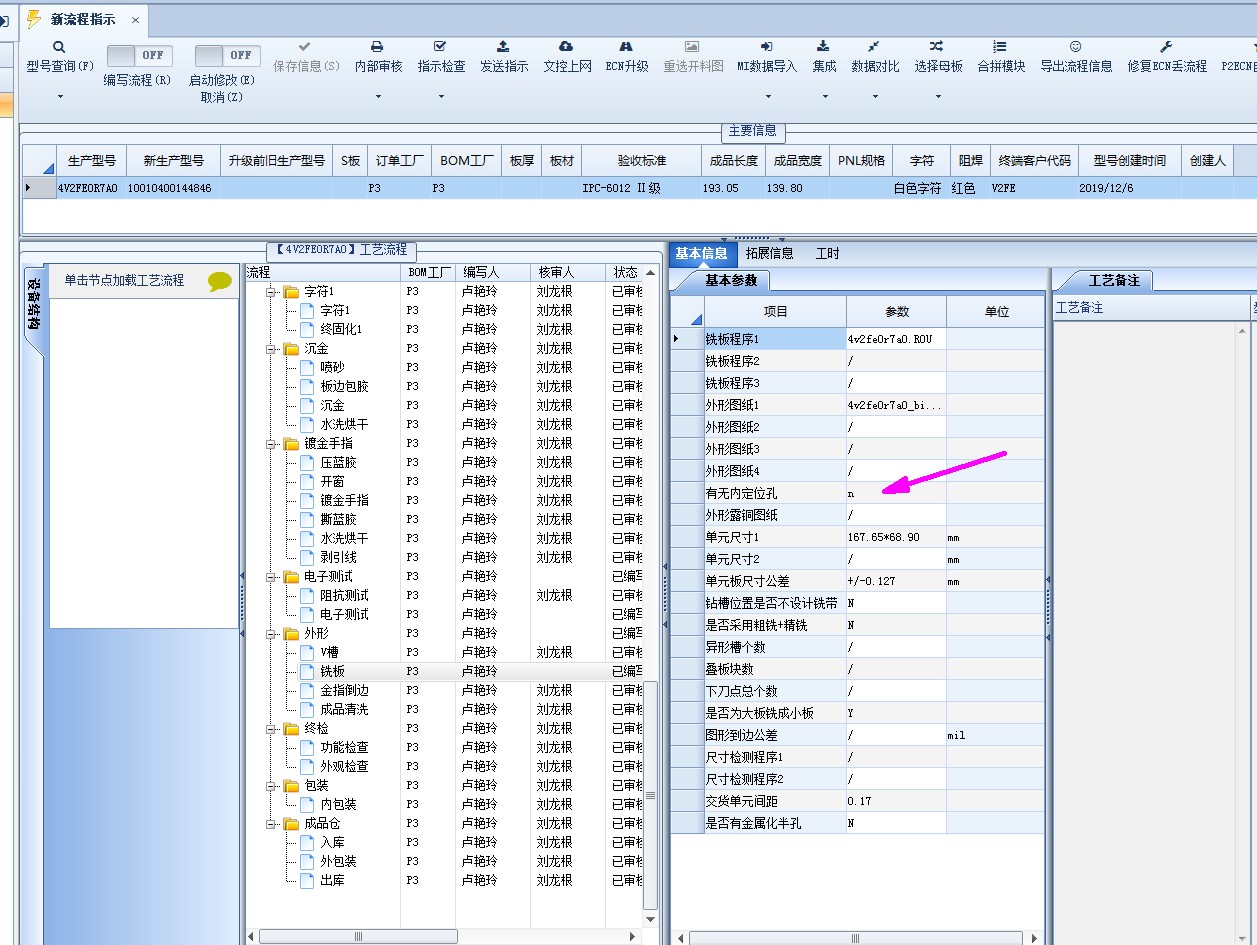1257x945 pixels.
Task: Click the ECN升级 binoculars icon
Action: (x=626, y=47)
